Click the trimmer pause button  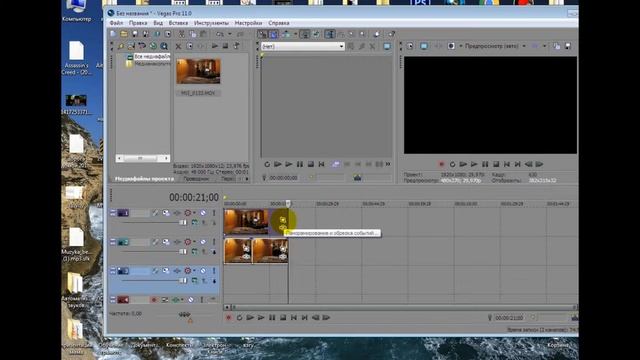(x=300, y=164)
